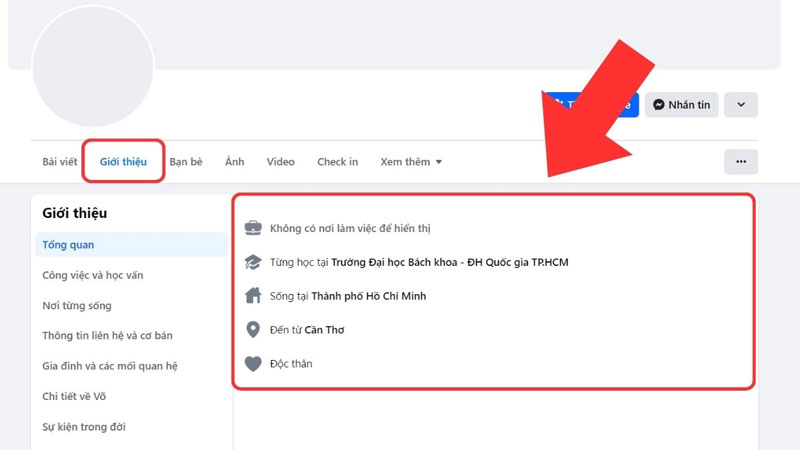800x450 pixels.
Task: Open Sự kiện trong đời section
Action: coord(84,427)
